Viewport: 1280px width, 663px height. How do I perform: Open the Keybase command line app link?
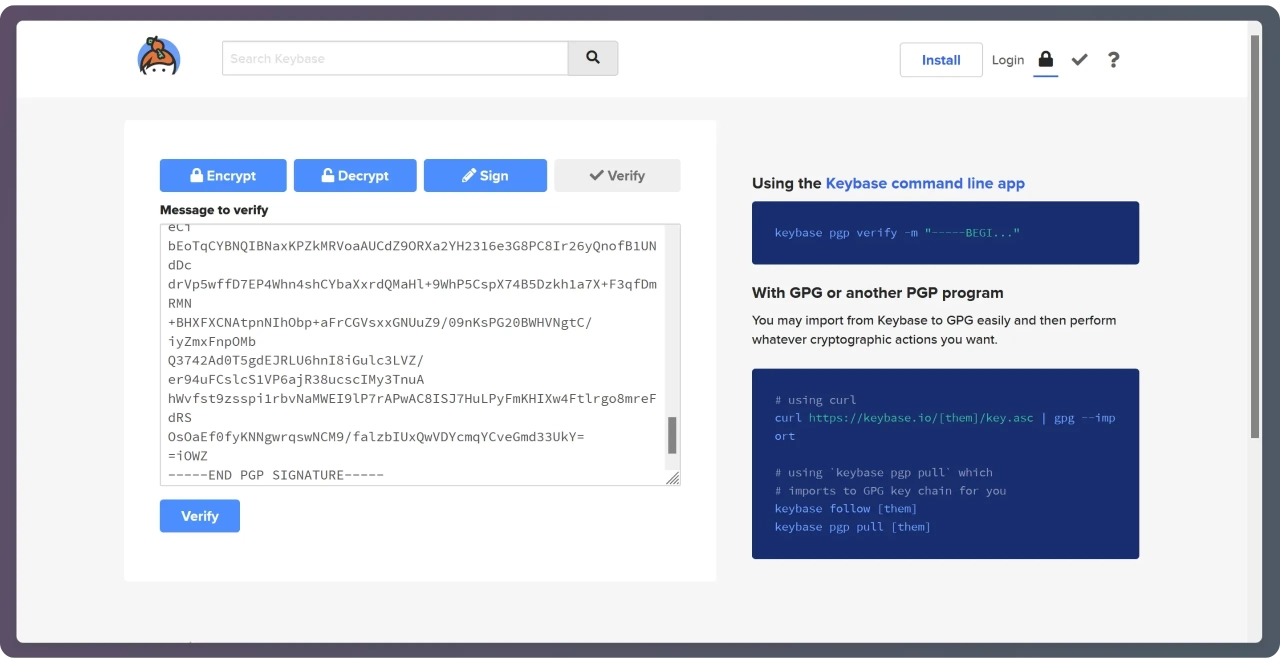[x=925, y=183]
